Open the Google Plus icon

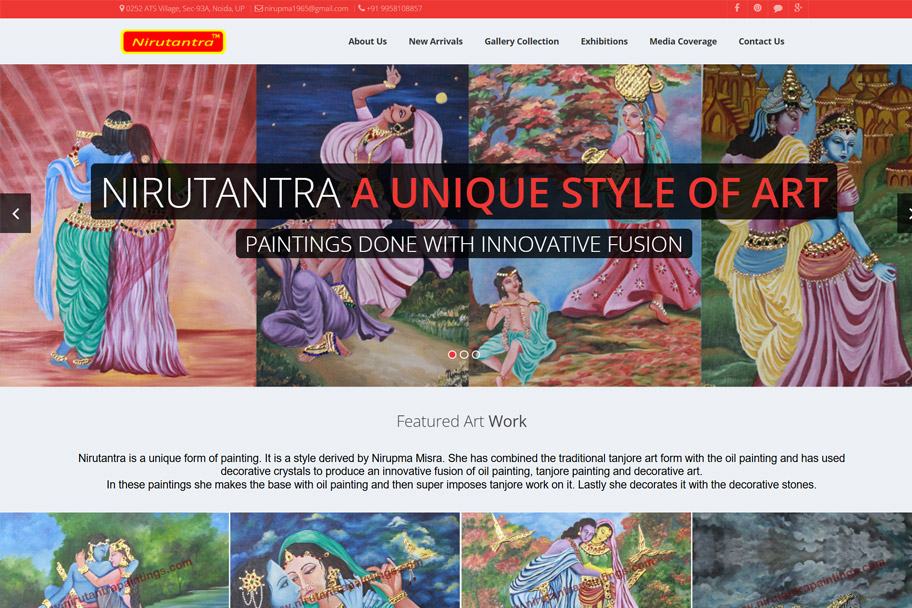pos(798,8)
